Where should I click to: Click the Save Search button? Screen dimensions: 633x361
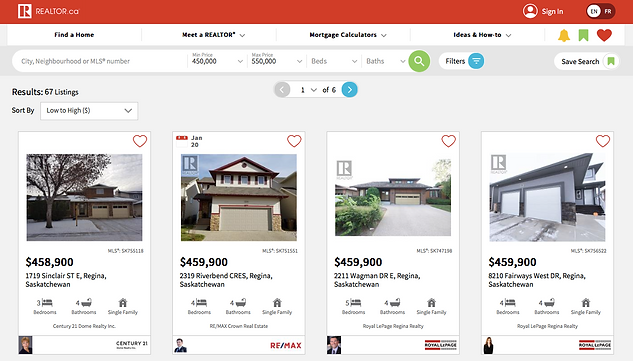(587, 61)
